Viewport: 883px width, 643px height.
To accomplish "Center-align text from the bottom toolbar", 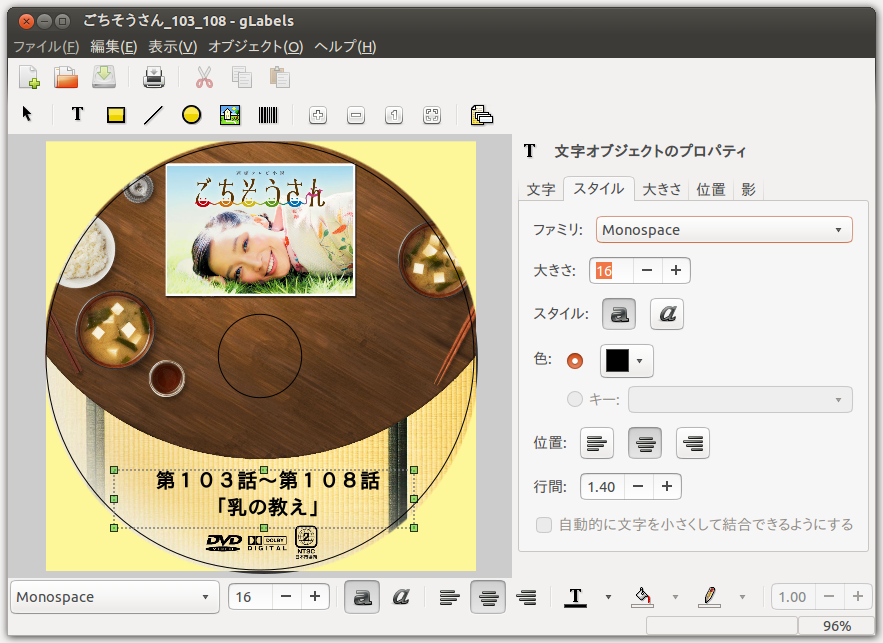I will (x=488, y=597).
